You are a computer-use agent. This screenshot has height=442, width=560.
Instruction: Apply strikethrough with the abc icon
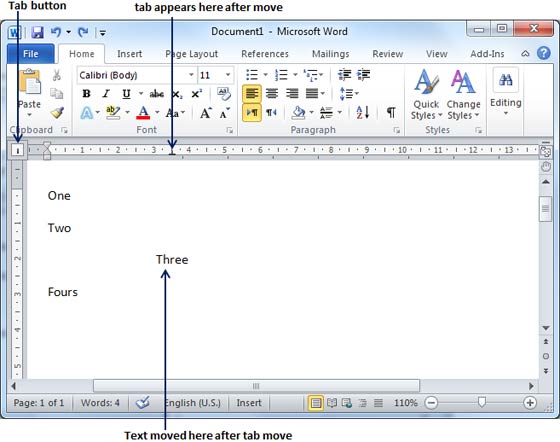156,94
